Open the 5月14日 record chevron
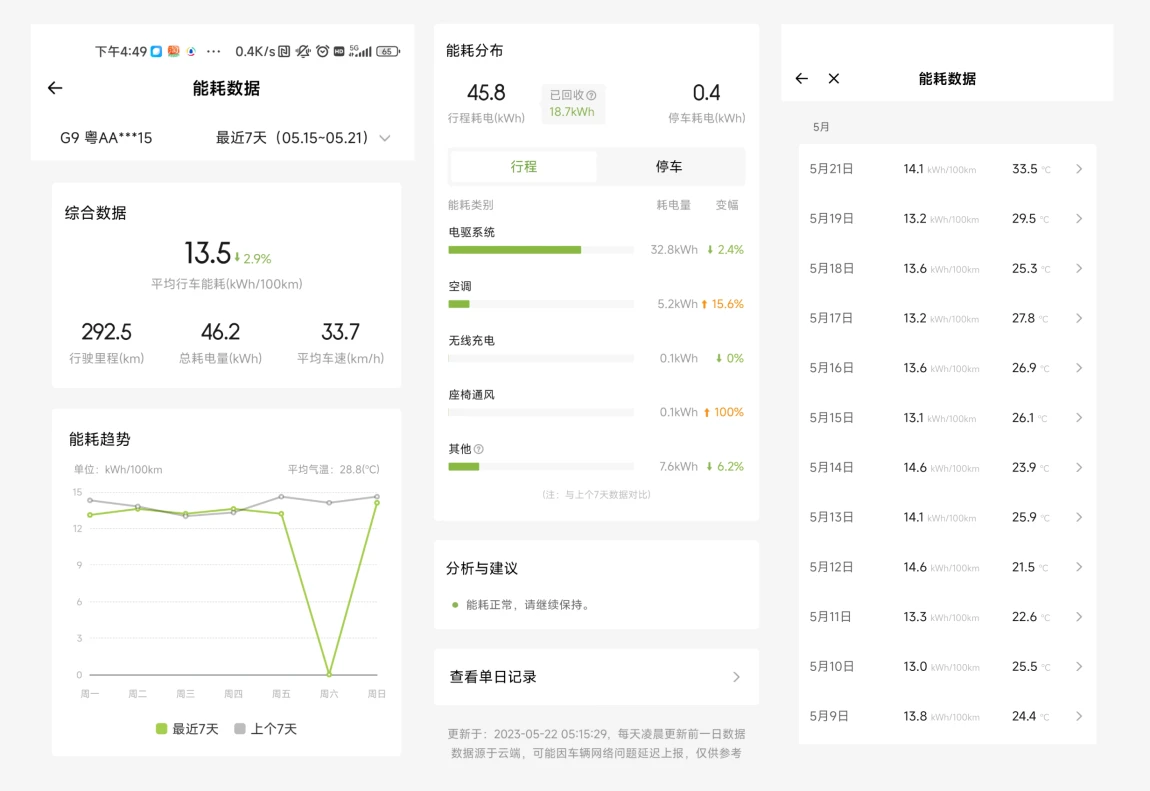This screenshot has height=791, width=1150. [1079, 467]
